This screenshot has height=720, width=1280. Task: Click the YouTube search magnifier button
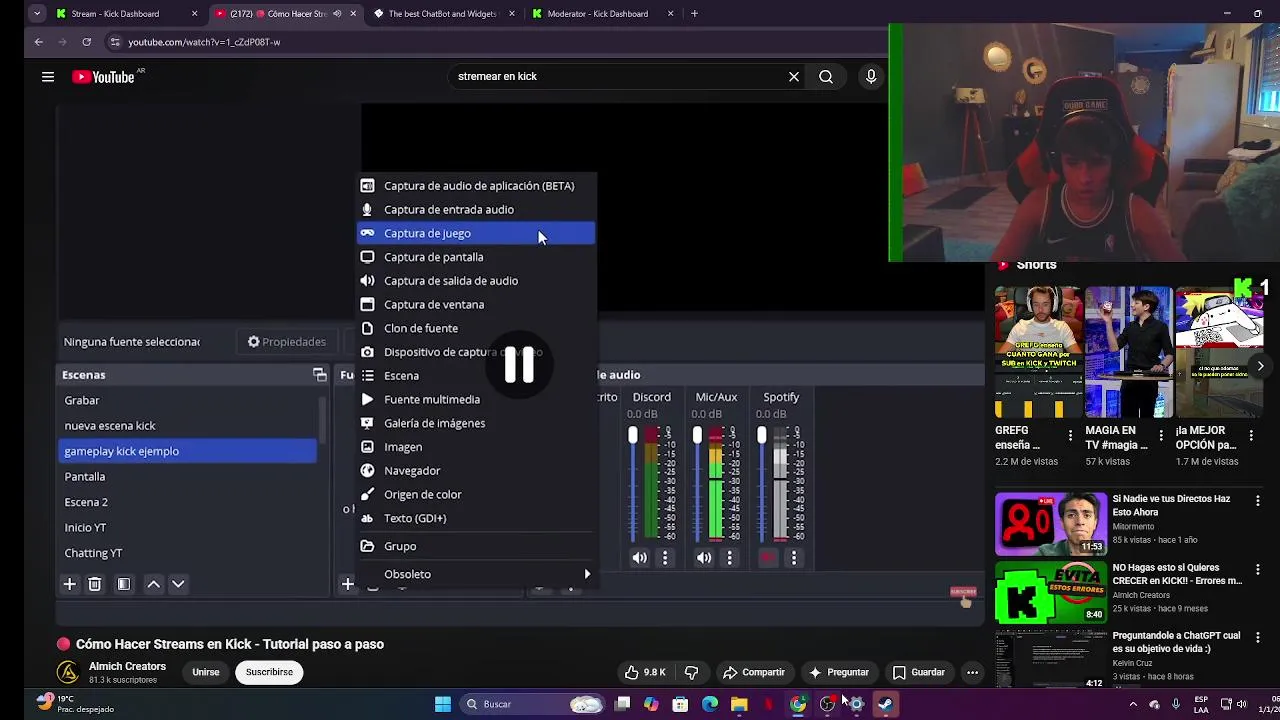(826, 76)
